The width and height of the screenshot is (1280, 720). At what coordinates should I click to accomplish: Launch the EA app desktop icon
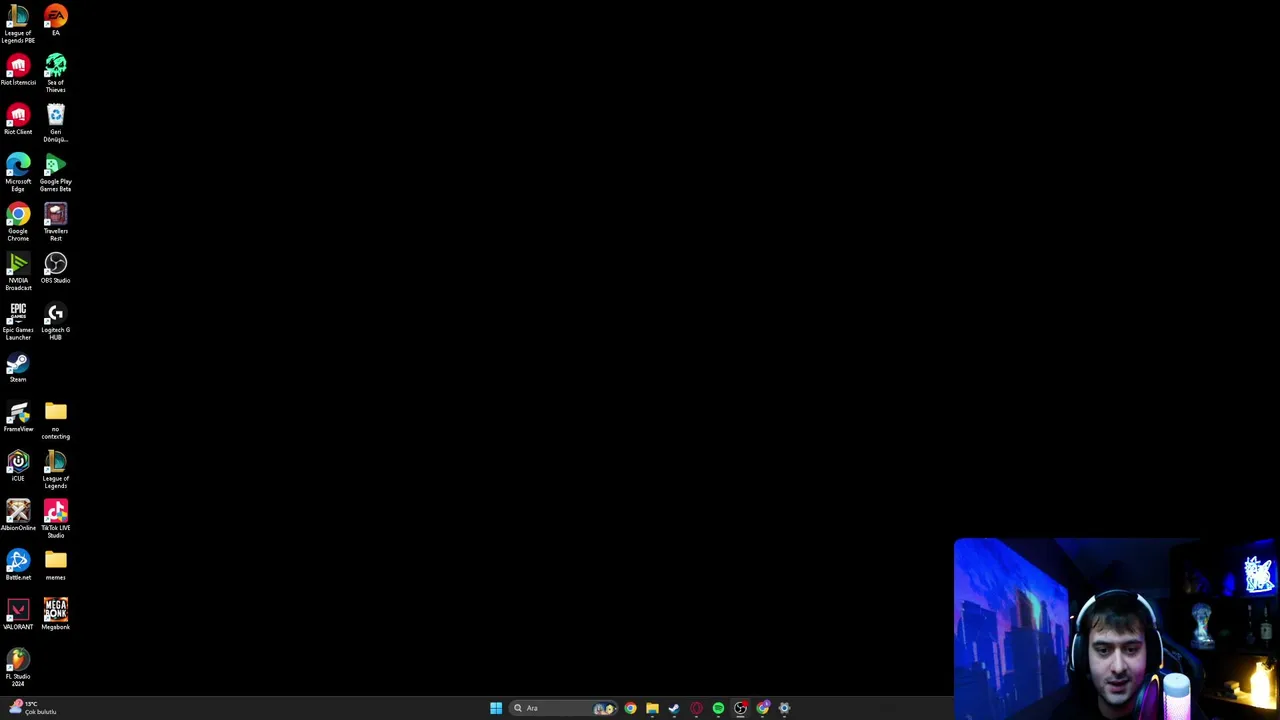tap(56, 20)
